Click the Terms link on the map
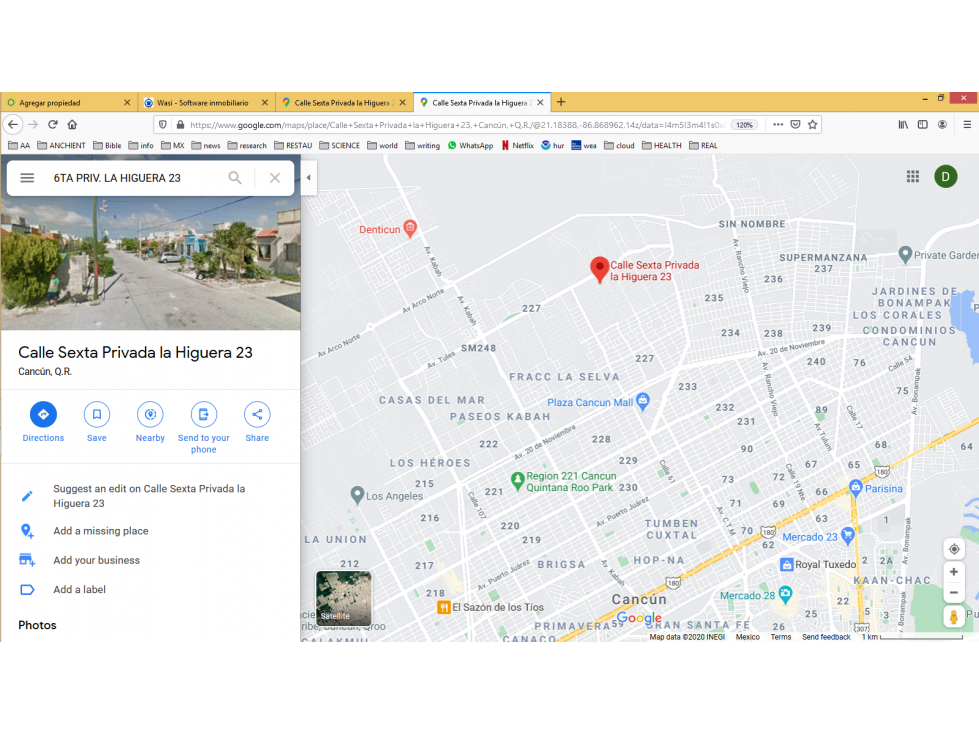 (780, 637)
